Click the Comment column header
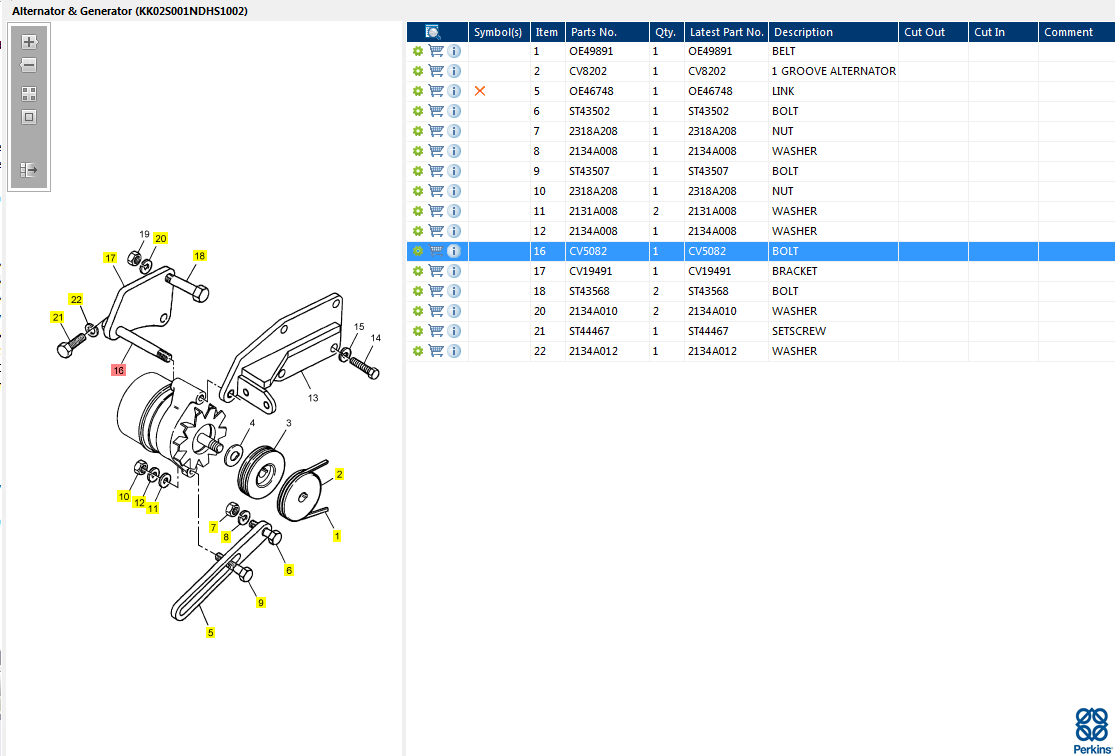Viewport: 1115px width, 756px height. pyautogui.click(x=1077, y=32)
